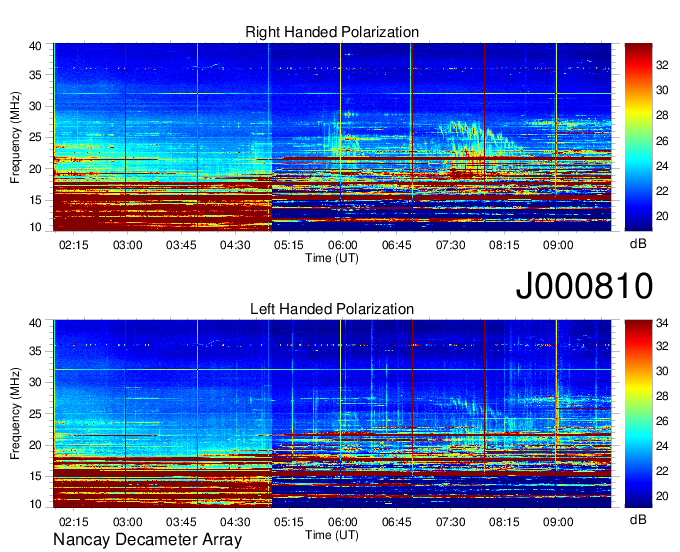Click the Left Handed Polarization title

click(332, 309)
